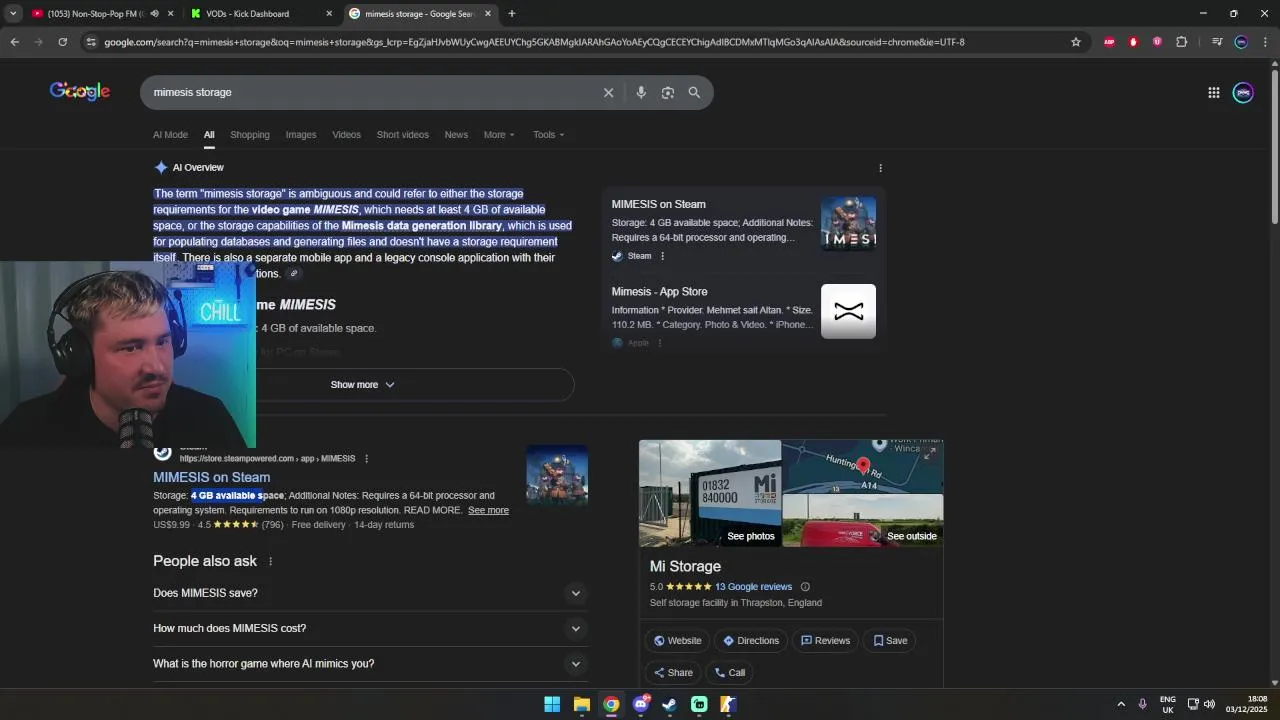Open info icon next to Google reviews
The height and width of the screenshot is (720, 1280).
coord(805,587)
